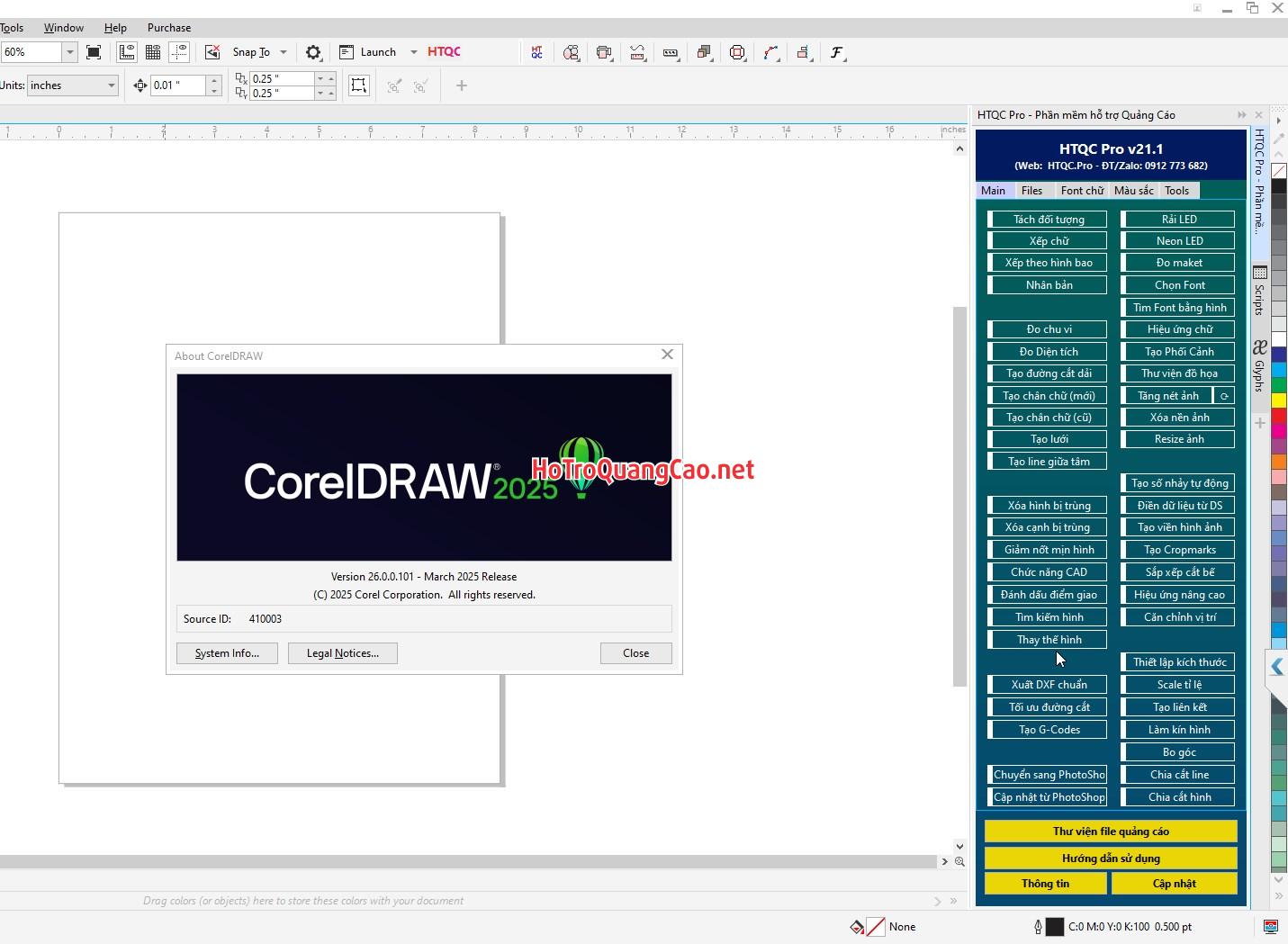The height and width of the screenshot is (944, 1288).
Task: Click the System Info button
Action: click(x=227, y=653)
